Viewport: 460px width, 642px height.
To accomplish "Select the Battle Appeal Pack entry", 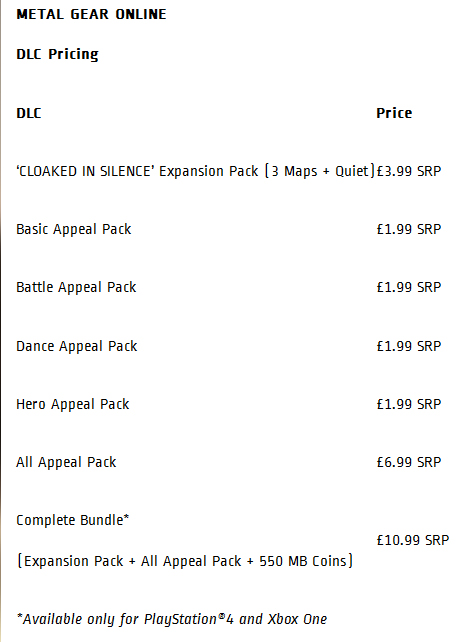I will (x=76, y=287).
